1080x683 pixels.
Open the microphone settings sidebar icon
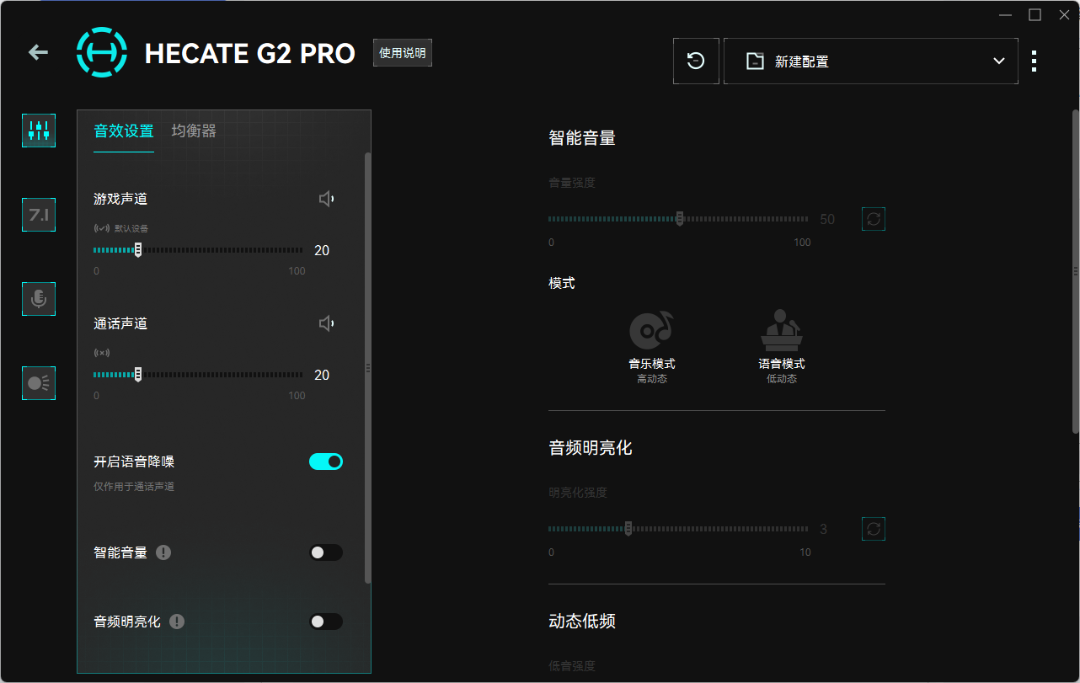(39, 299)
